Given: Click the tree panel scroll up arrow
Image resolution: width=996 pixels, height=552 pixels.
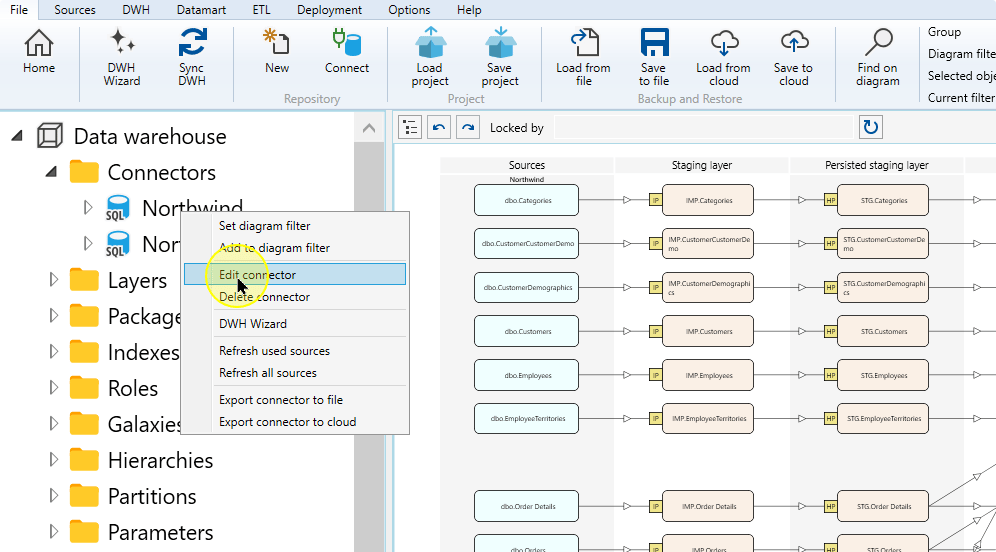Looking at the screenshot, I should [x=369, y=128].
